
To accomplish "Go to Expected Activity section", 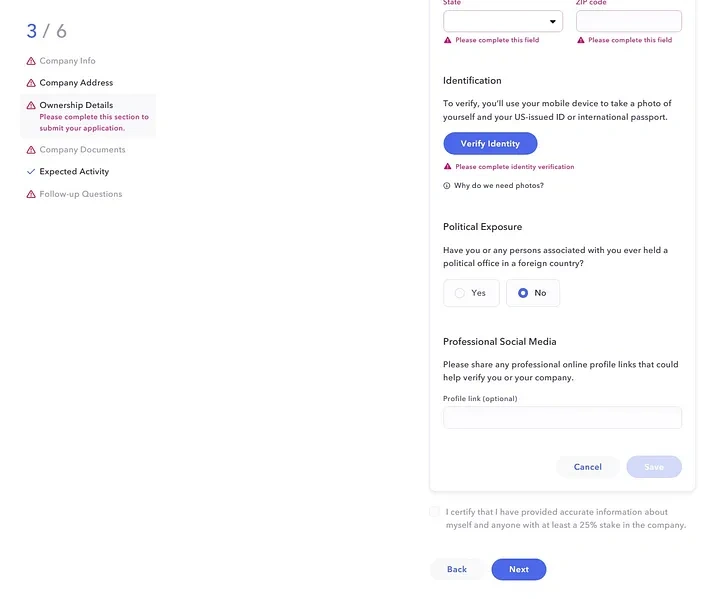I will (x=74, y=172).
